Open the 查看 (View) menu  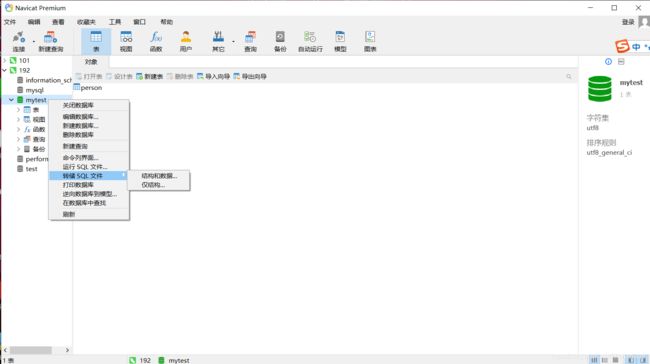click(58, 22)
